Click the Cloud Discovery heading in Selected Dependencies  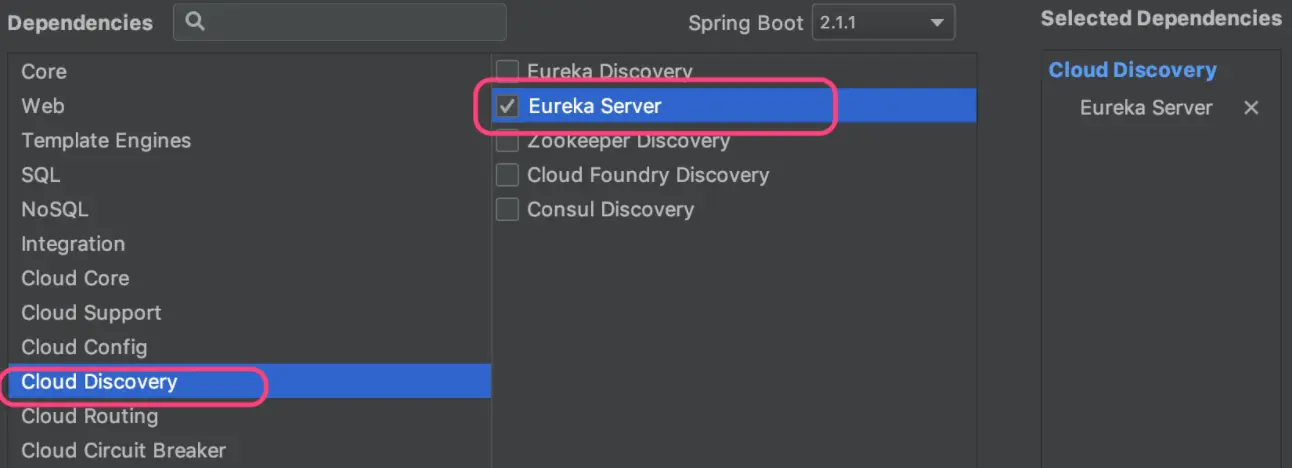[x=1132, y=70]
